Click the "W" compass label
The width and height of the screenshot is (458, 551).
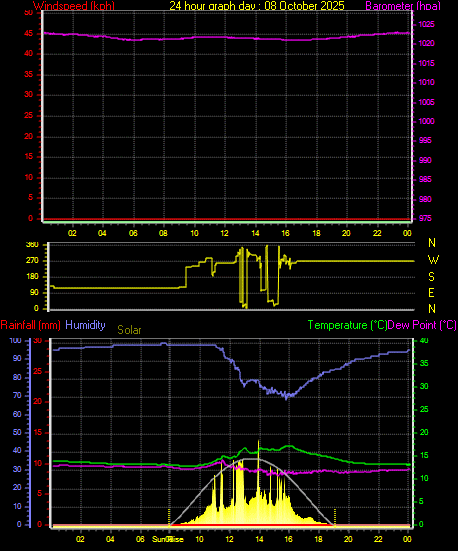click(433, 260)
